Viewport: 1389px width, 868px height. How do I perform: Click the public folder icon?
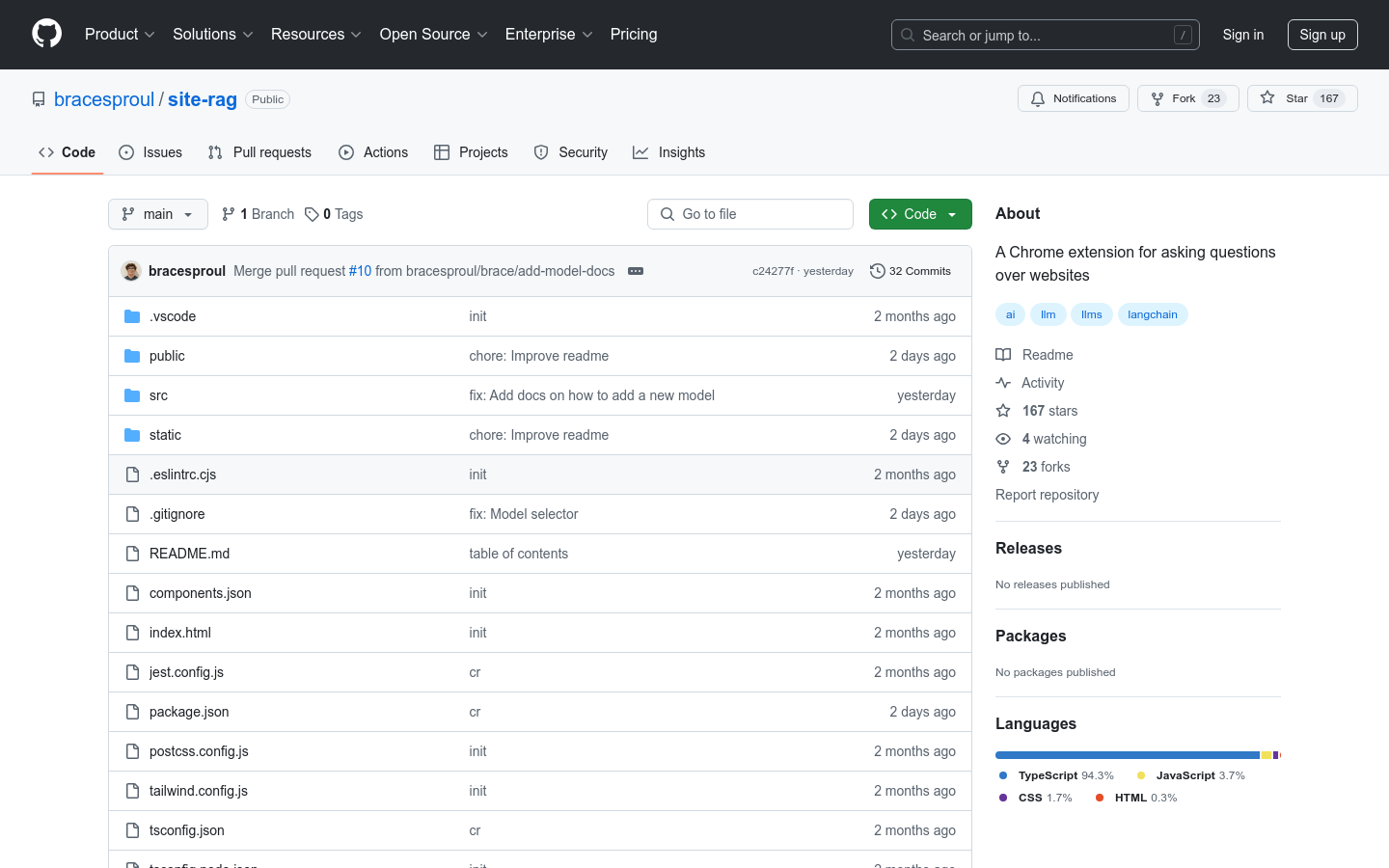click(132, 356)
